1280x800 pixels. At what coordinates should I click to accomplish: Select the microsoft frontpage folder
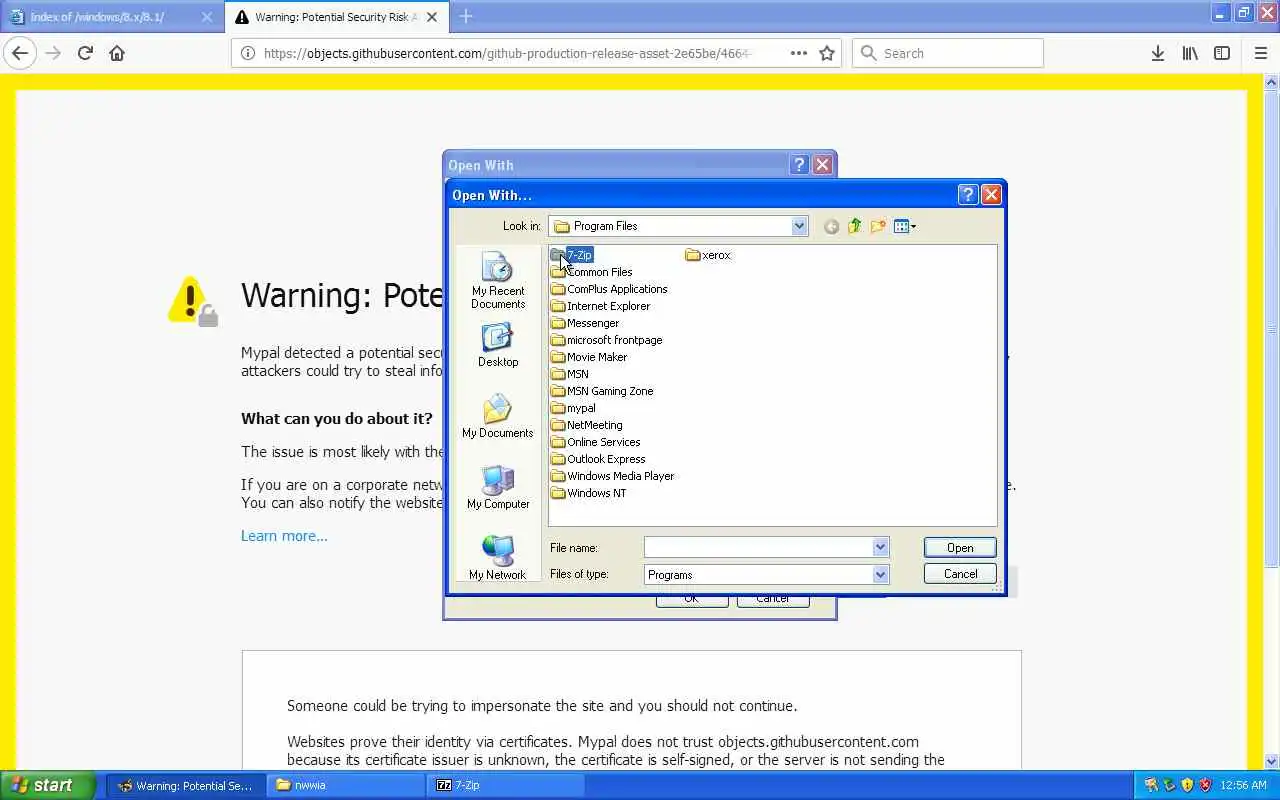[607, 340]
